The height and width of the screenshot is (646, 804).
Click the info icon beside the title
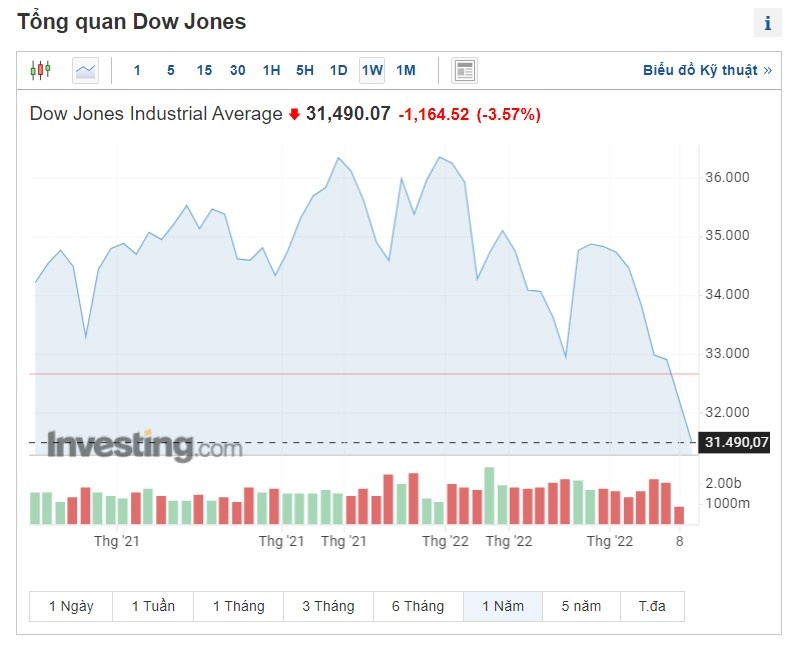click(x=768, y=24)
